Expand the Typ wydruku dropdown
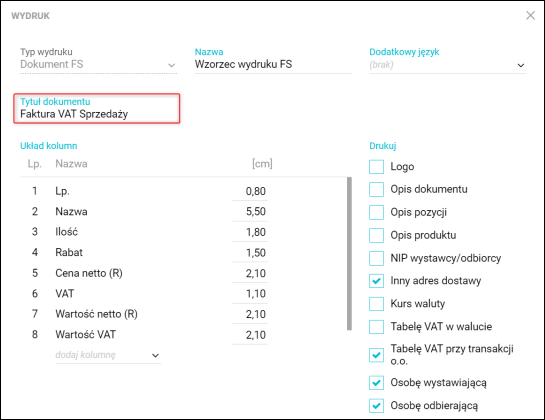545x420 pixels. click(x=98, y=65)
